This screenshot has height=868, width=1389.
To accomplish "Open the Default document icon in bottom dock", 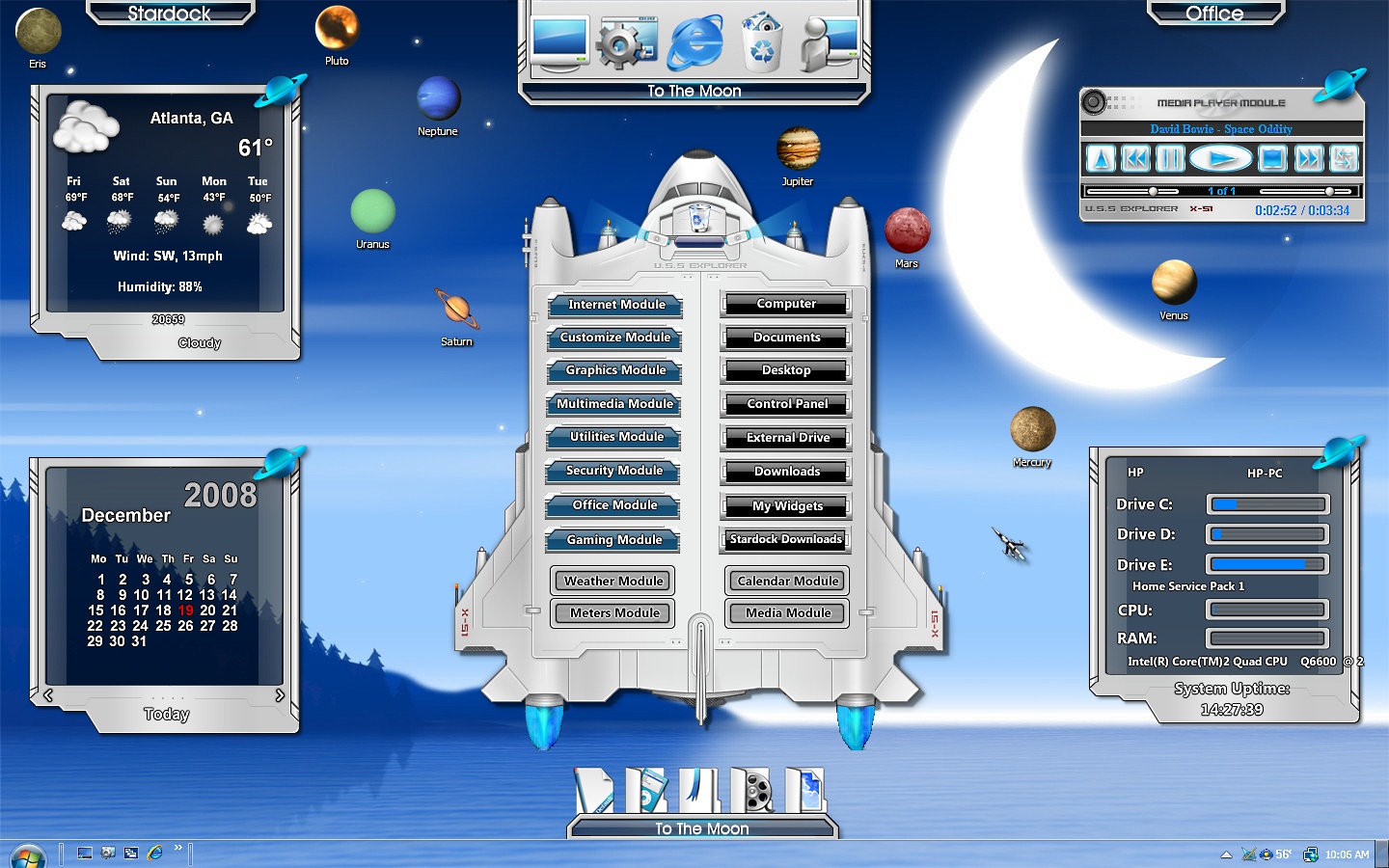I will [x=594, y=792].
